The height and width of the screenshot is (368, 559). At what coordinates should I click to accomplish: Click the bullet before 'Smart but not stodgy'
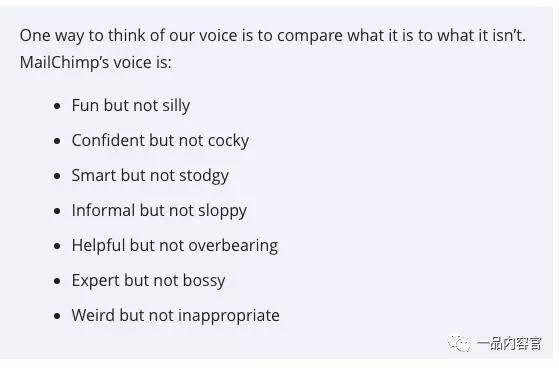(x=57, y=176)
